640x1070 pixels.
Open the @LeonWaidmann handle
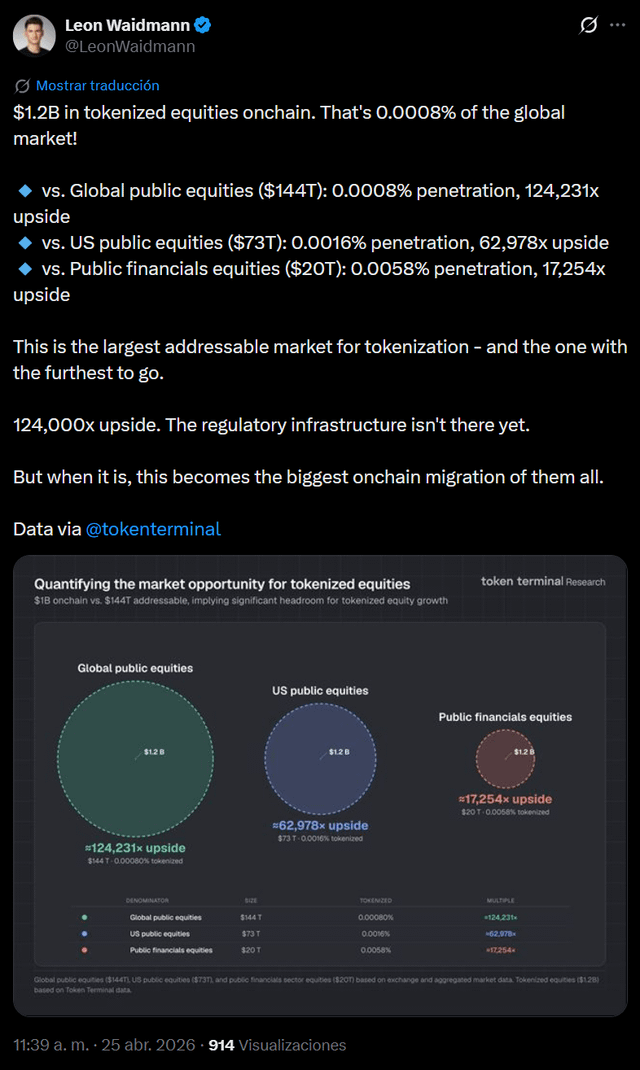click(130, 46)
